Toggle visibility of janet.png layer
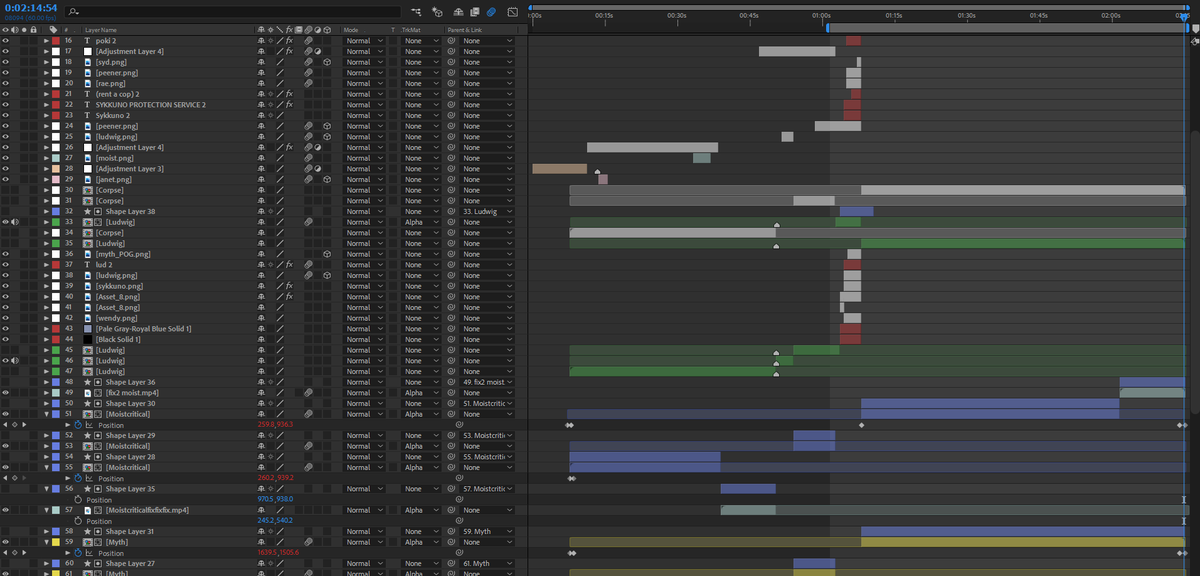 [6, 179]
